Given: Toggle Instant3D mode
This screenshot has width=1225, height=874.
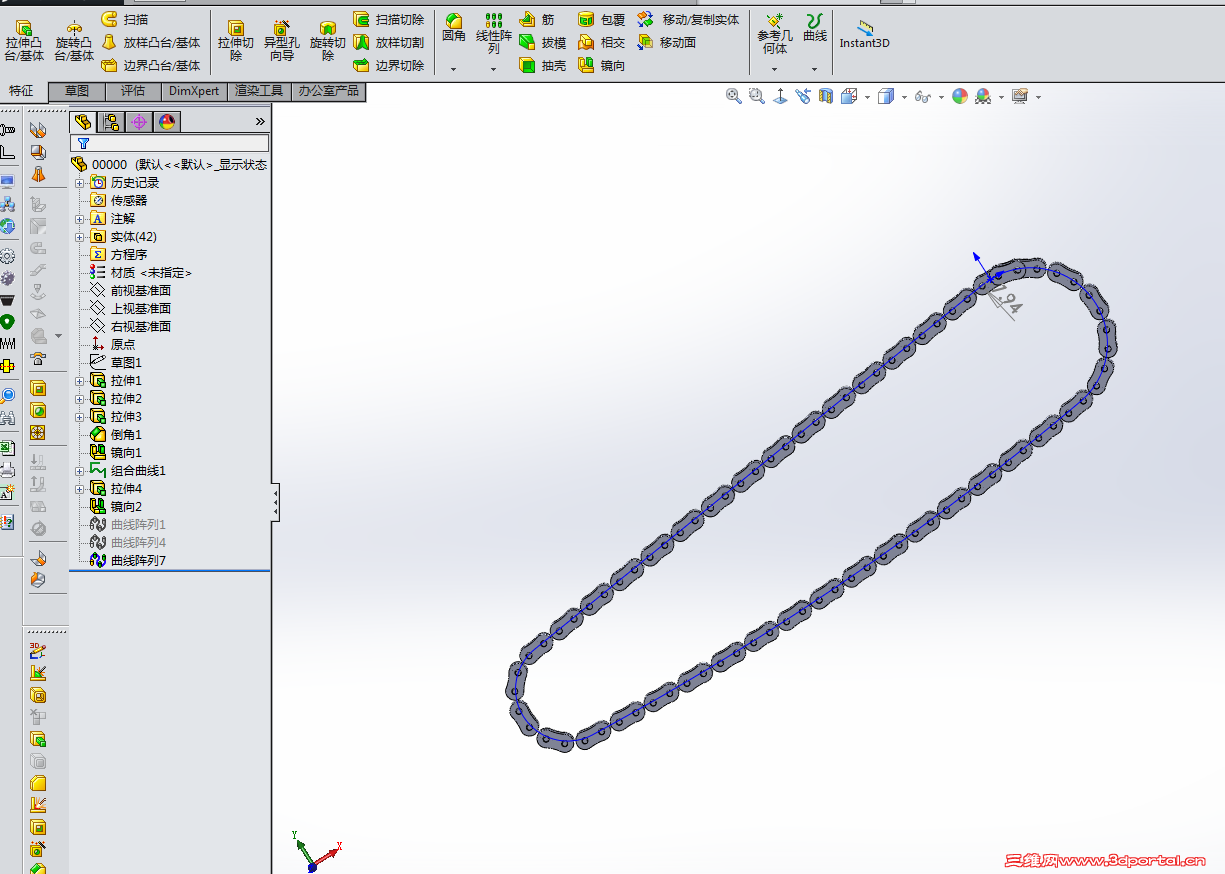Looking at the screenshot, I should click(x=864, y=34).
